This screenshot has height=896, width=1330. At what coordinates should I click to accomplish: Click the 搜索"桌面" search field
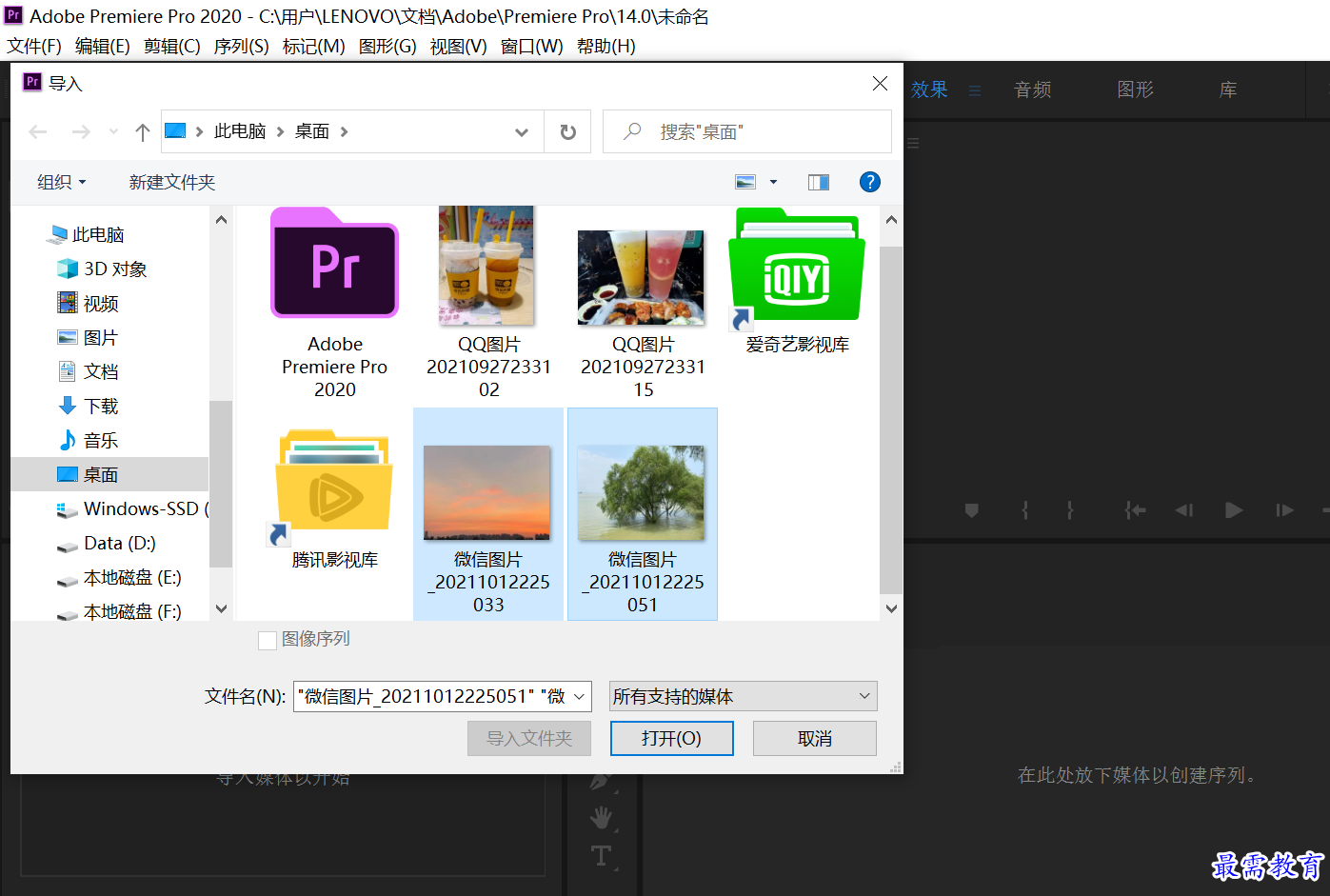[746, 131]
